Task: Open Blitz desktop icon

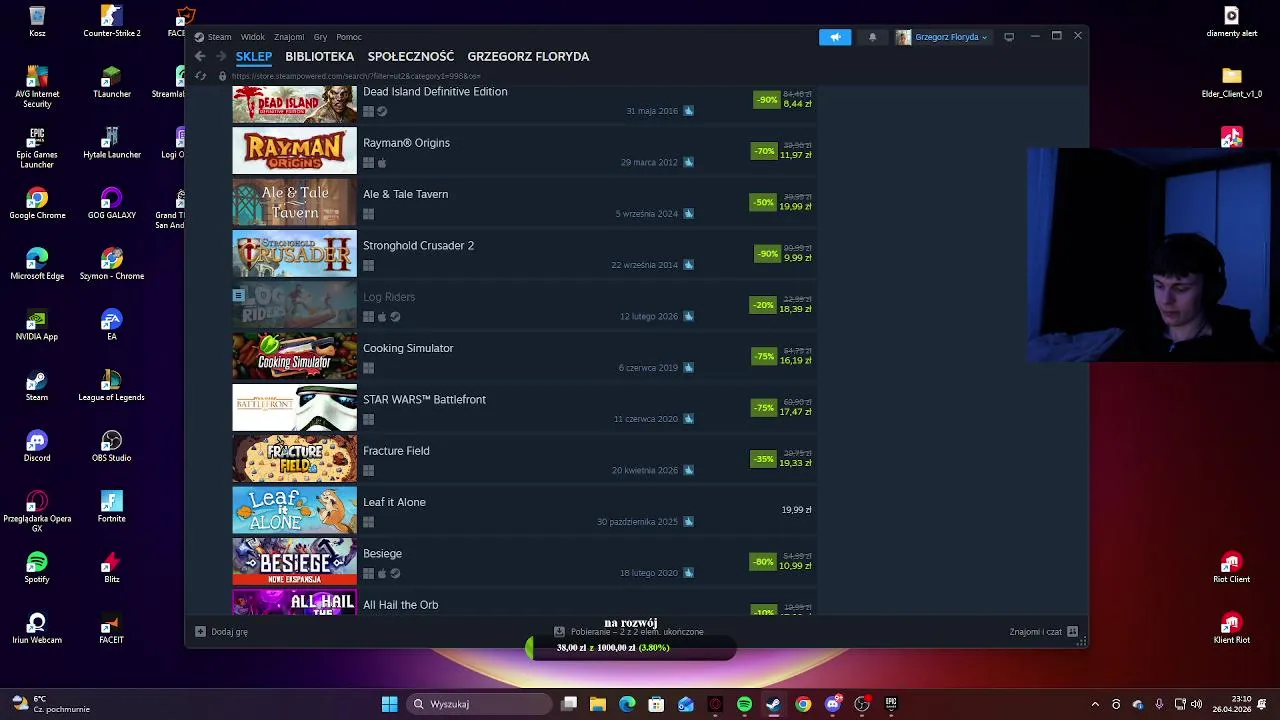Action: (111, 568)
